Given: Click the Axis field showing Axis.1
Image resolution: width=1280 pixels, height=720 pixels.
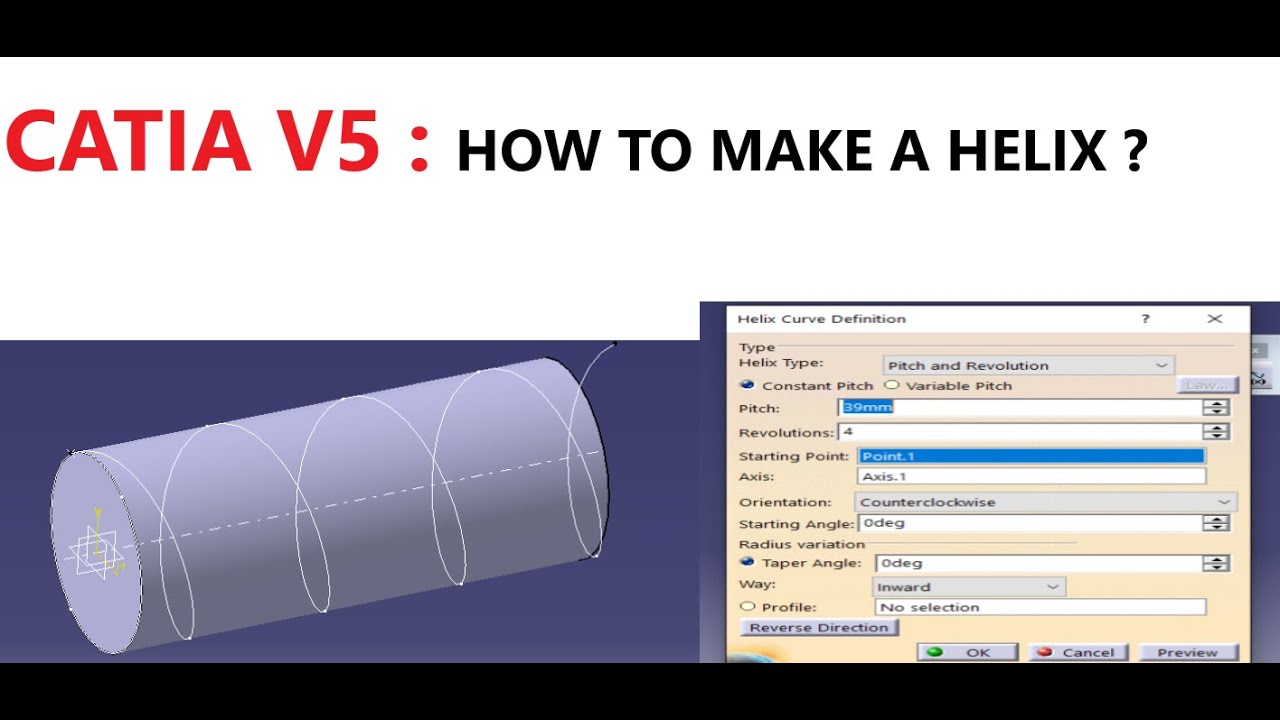Looking at the screenshot, I should tap(1032, 477).
